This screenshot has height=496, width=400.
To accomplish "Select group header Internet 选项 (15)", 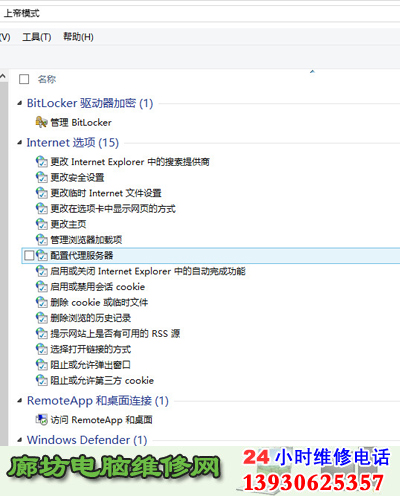I will click(x=73, y=143).
